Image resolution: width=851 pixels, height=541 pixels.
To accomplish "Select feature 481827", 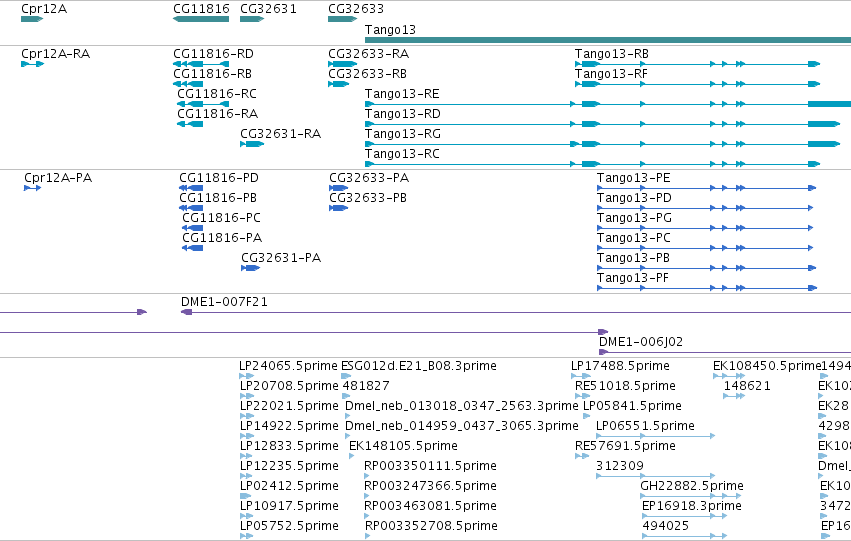I will [x=366, y=386].
